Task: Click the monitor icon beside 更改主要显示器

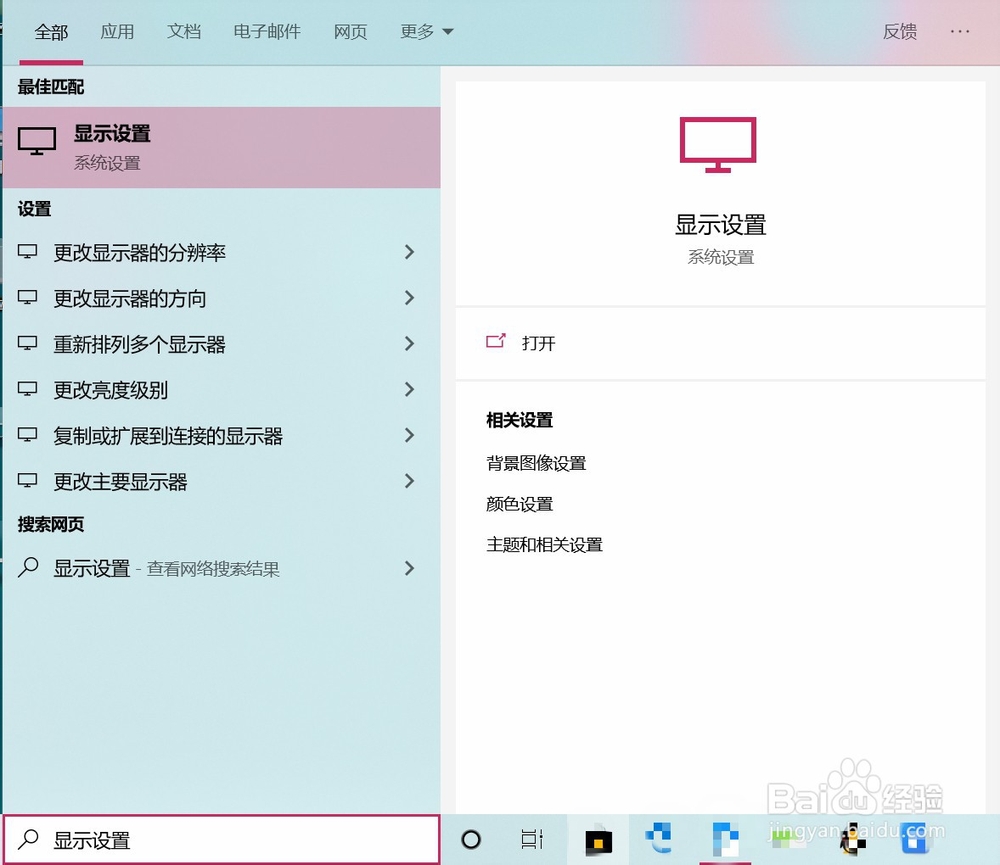Action: coord(27,481)
